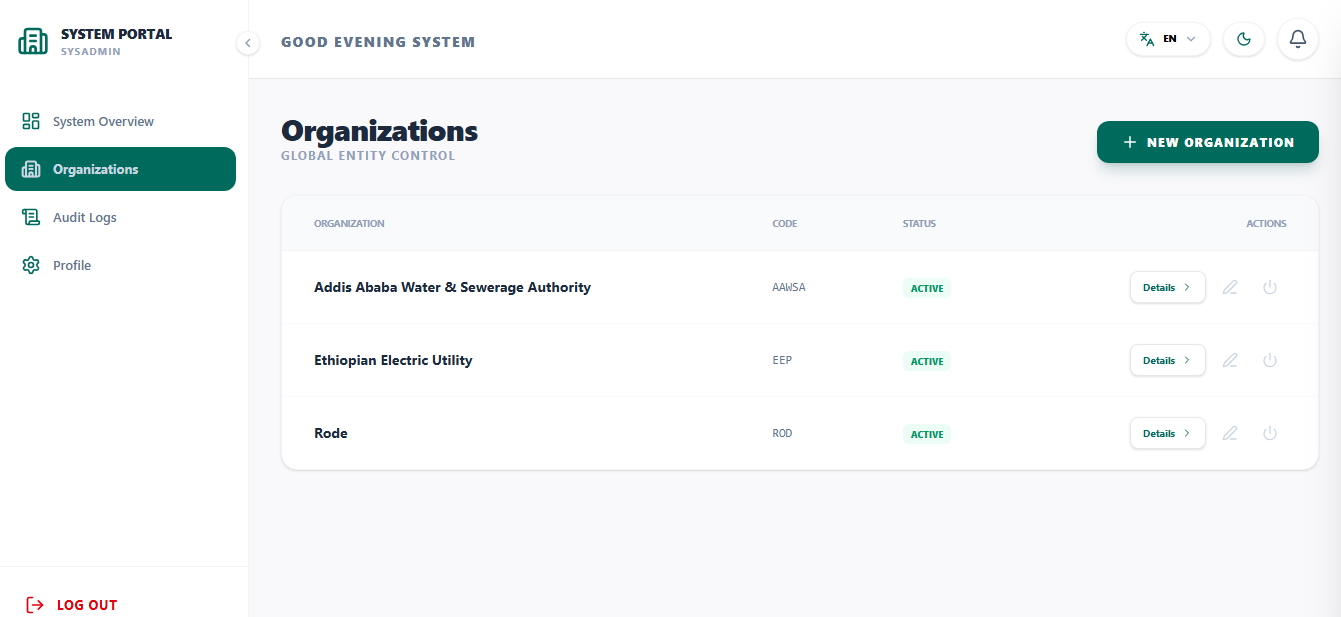The width and height of the screenshot is (1341, 617).
Task: Click the New Organization button
Action: coord(1208,142)
